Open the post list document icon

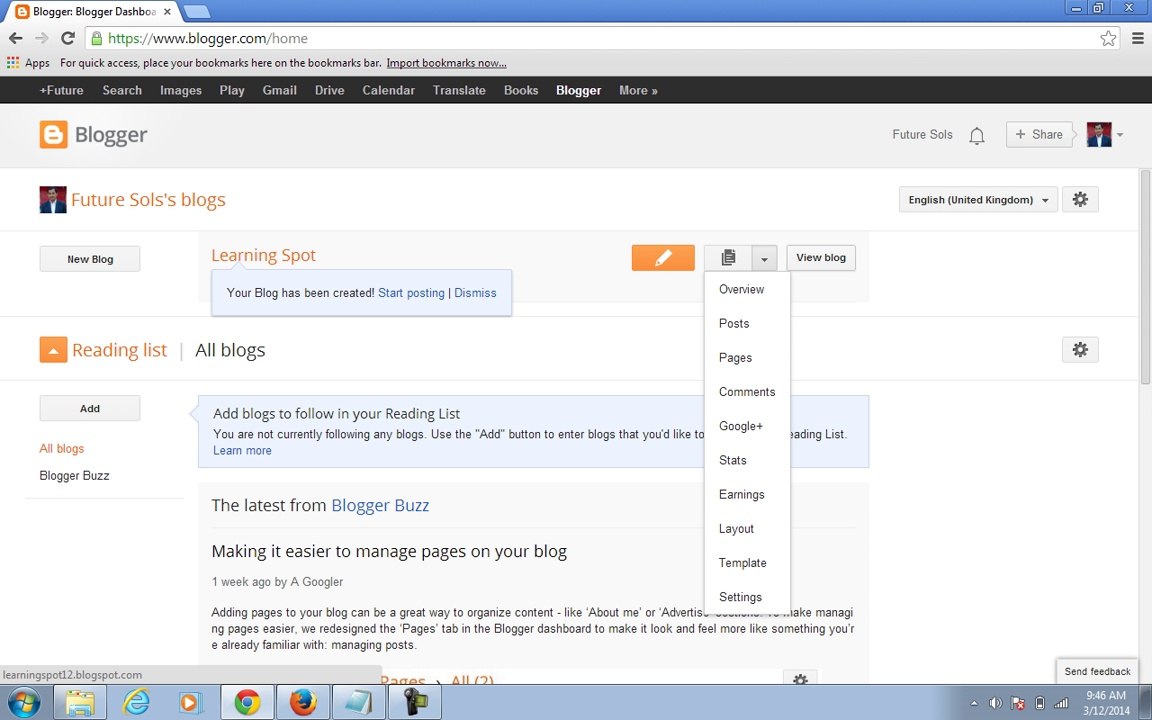click(728, 258)
